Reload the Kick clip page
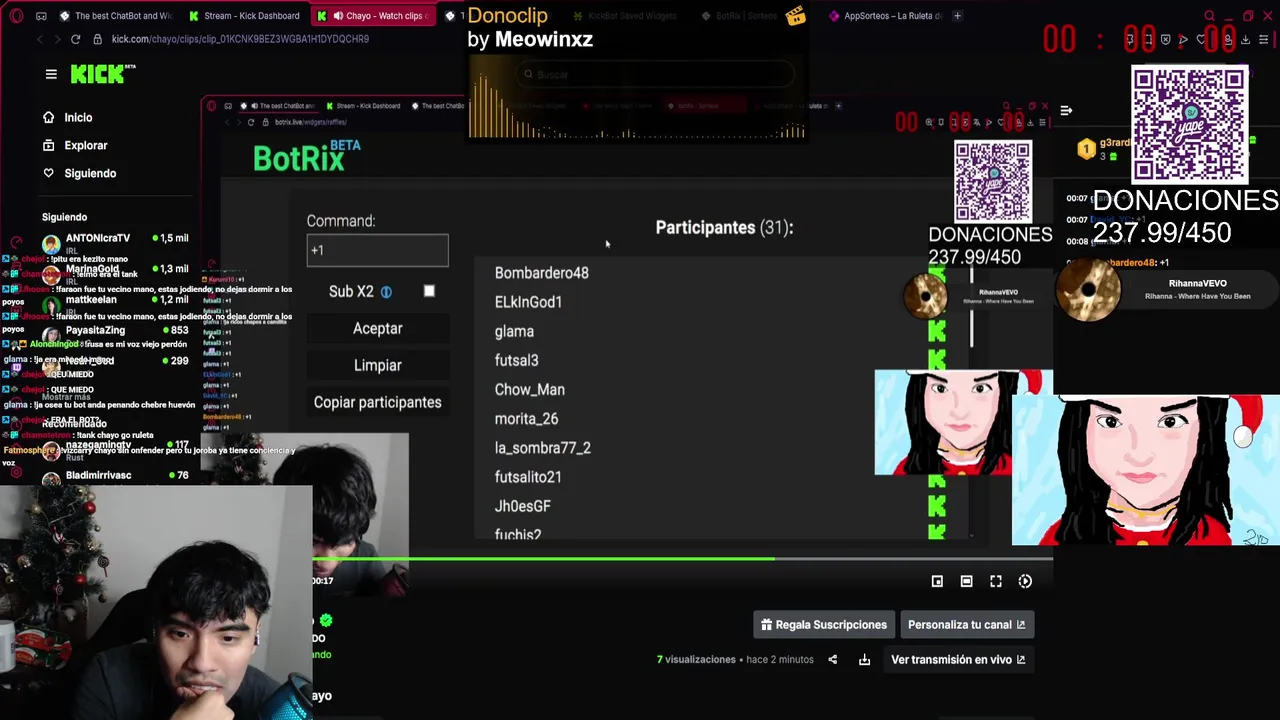This screenshot has width=1280, height=720. pos(75,39)
